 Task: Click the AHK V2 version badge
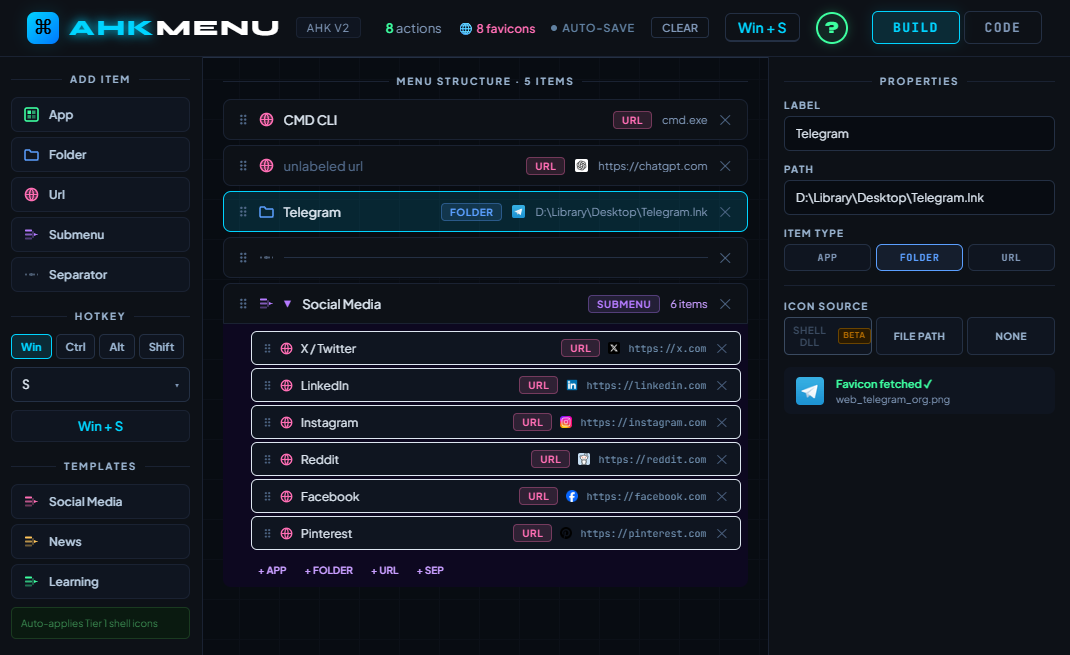(x=328, y=28)
